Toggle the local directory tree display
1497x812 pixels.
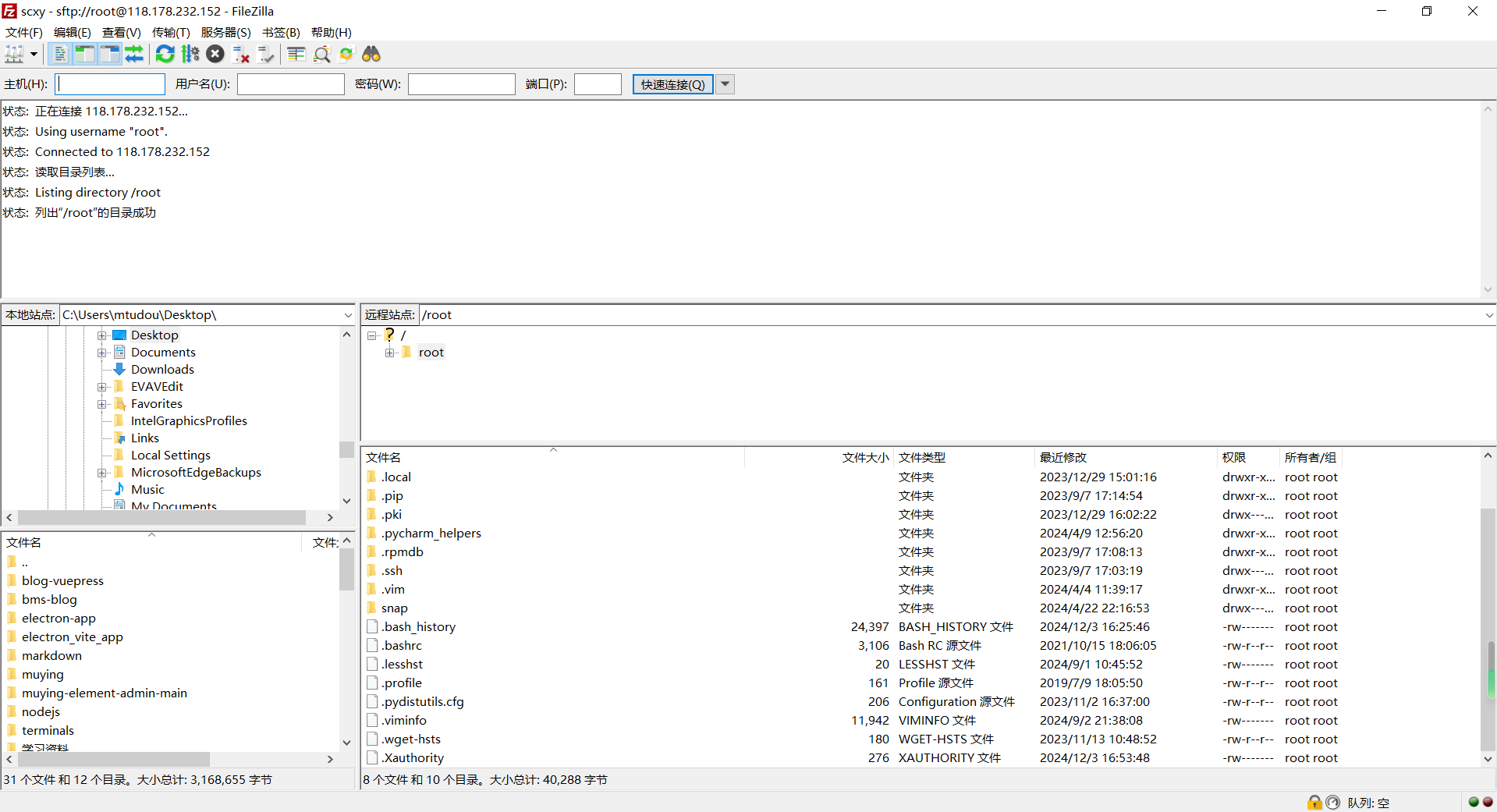(85, 54)
